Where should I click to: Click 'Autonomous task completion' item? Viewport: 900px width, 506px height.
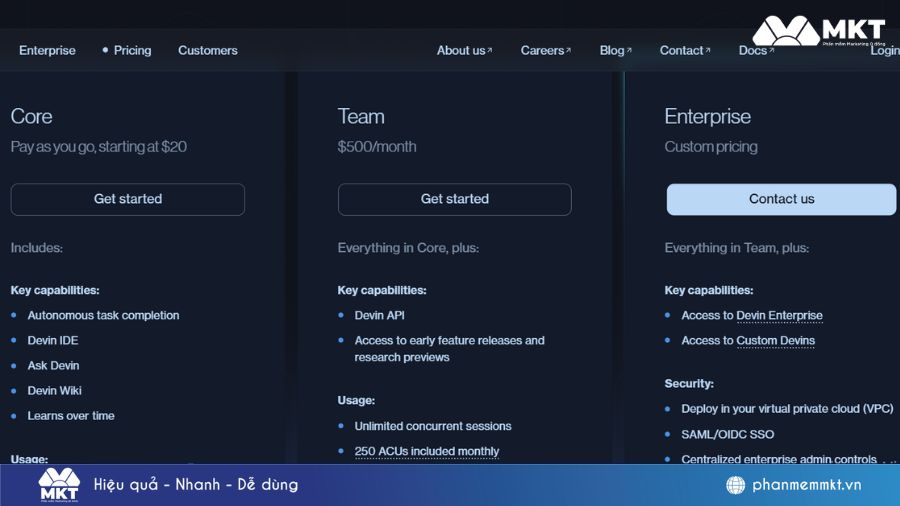pos(103,316)
